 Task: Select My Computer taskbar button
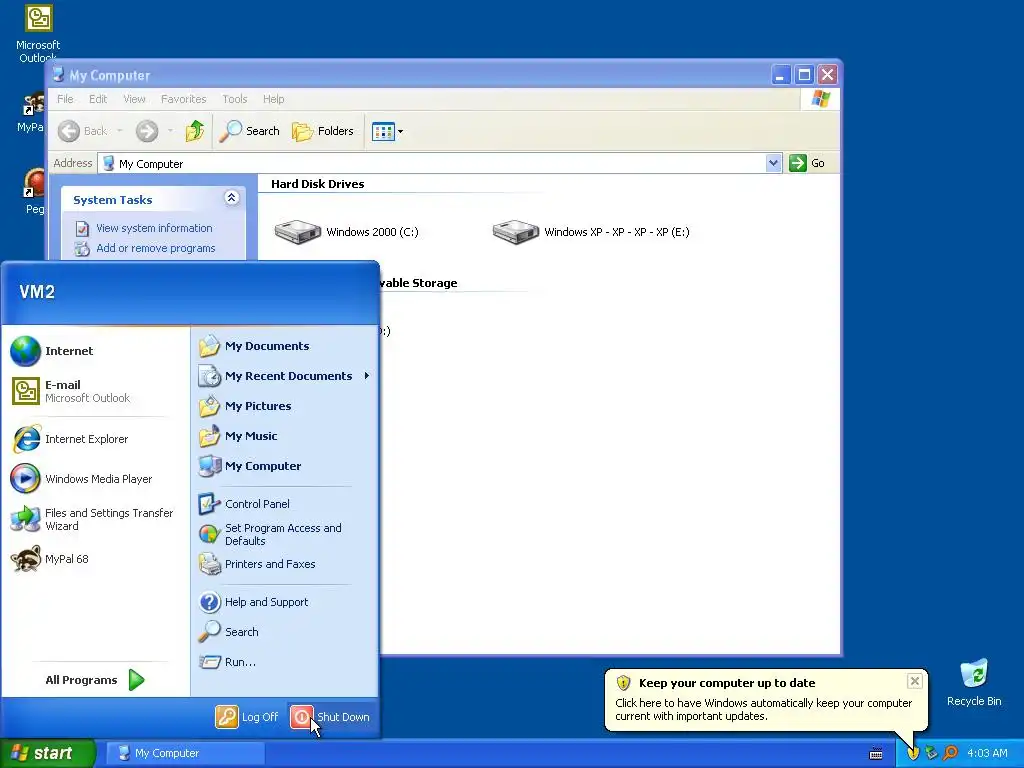[x=185, y=753]
